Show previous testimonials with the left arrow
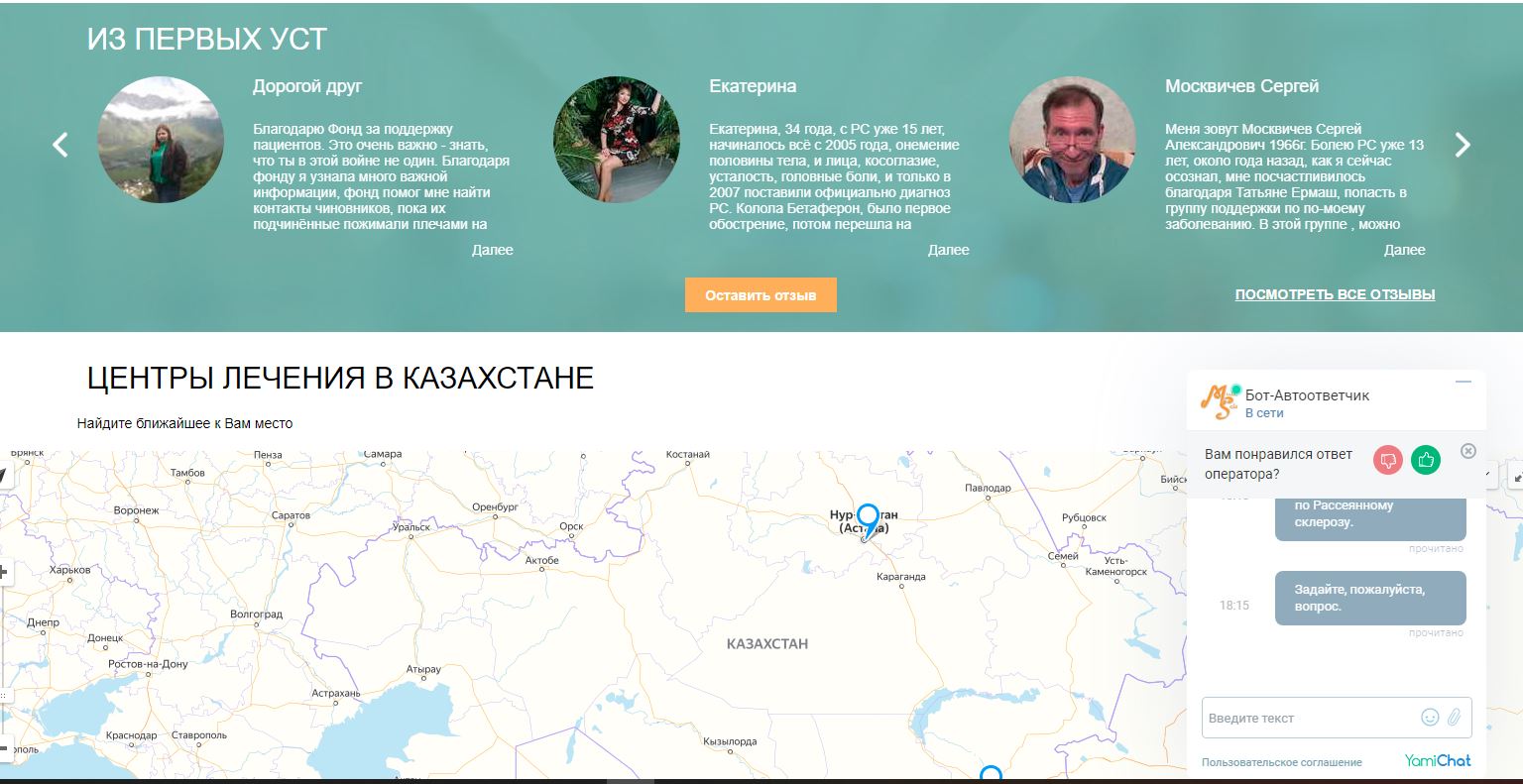This screenshot has width=1523, height=784. (60, 145)
